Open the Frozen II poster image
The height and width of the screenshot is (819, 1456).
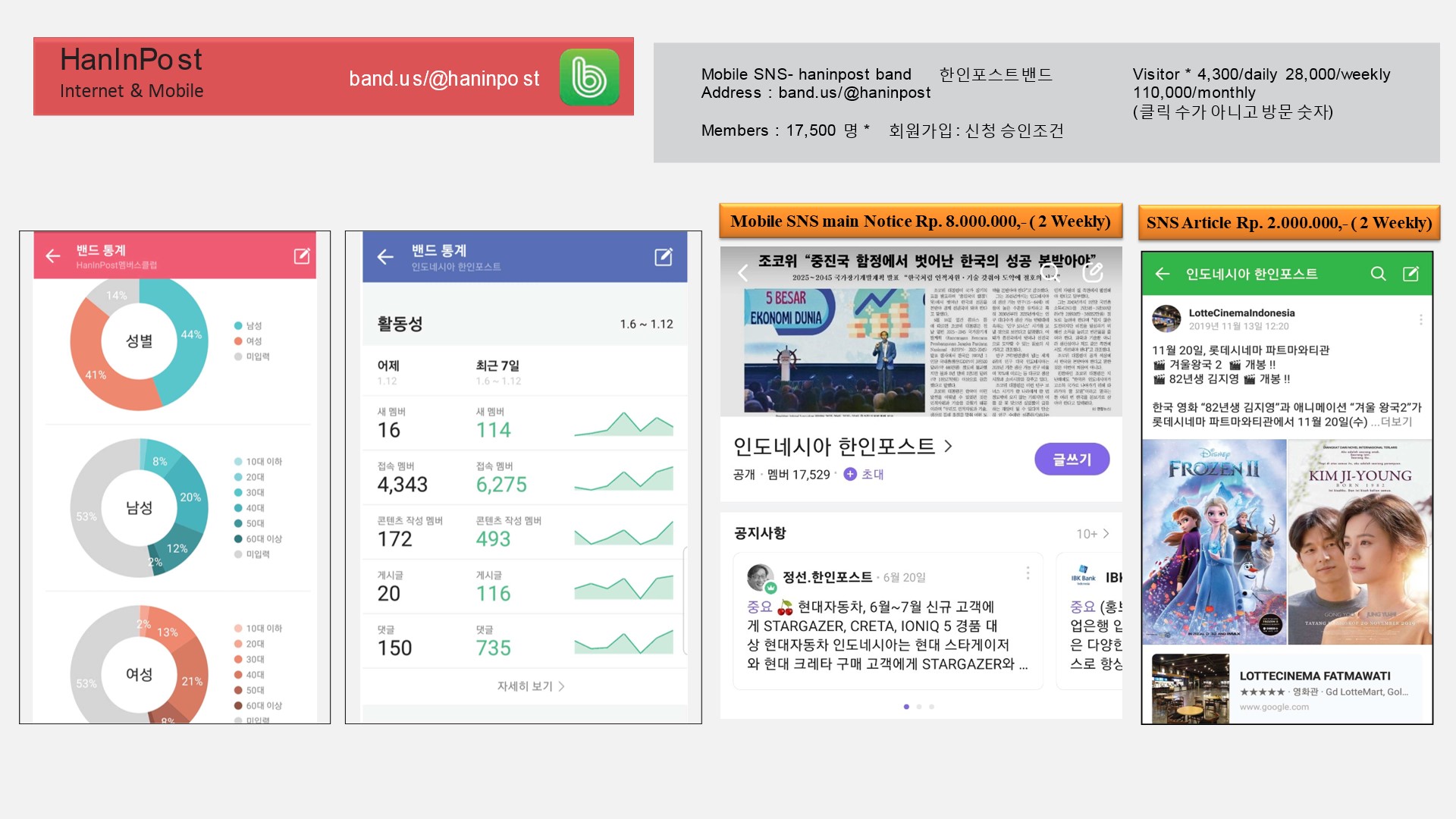(1213, 542)
